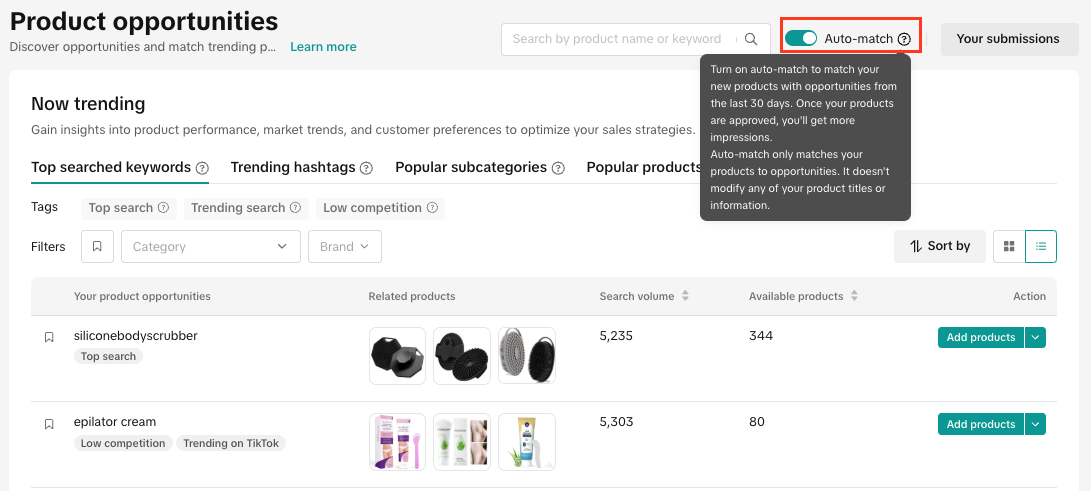Click the product name search field
Viewport: 1091px width, 491px height.
pos(620,39)
